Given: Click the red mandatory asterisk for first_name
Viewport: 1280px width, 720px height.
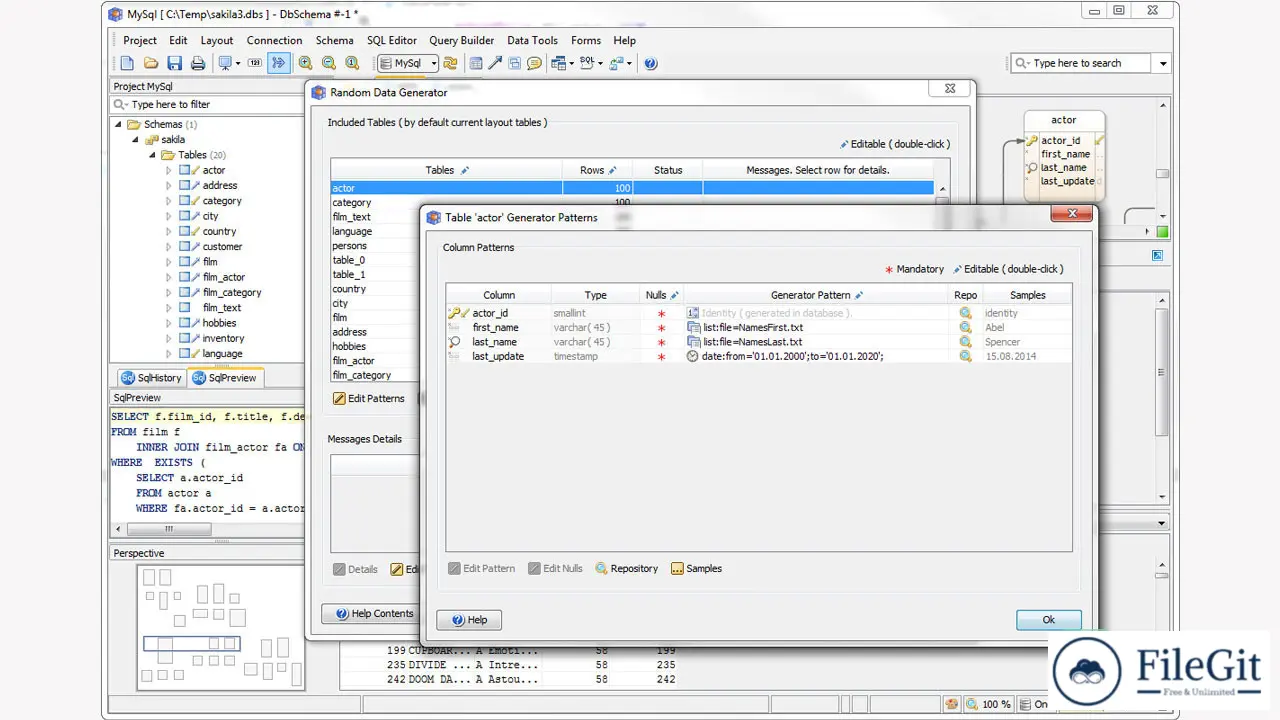Looking at the screenshot, I should point(661,328).
